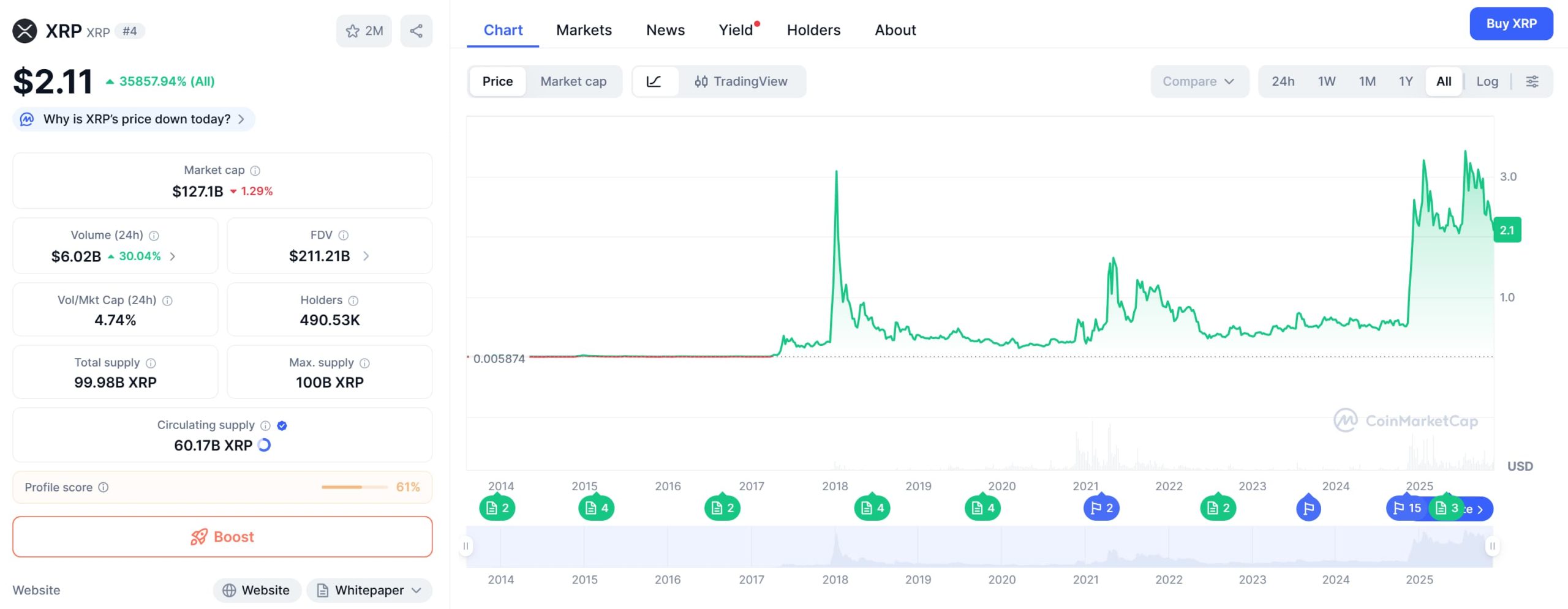
Task: Select the line chart icon
Action: 655,81
